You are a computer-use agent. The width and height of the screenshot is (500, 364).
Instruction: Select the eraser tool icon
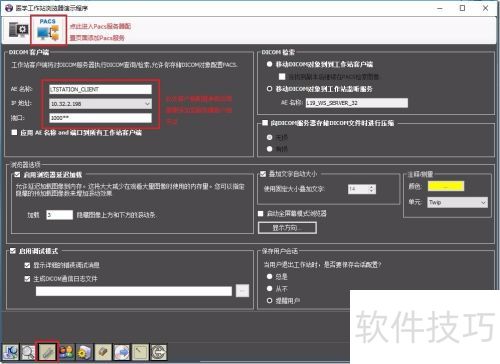[103, 352]
